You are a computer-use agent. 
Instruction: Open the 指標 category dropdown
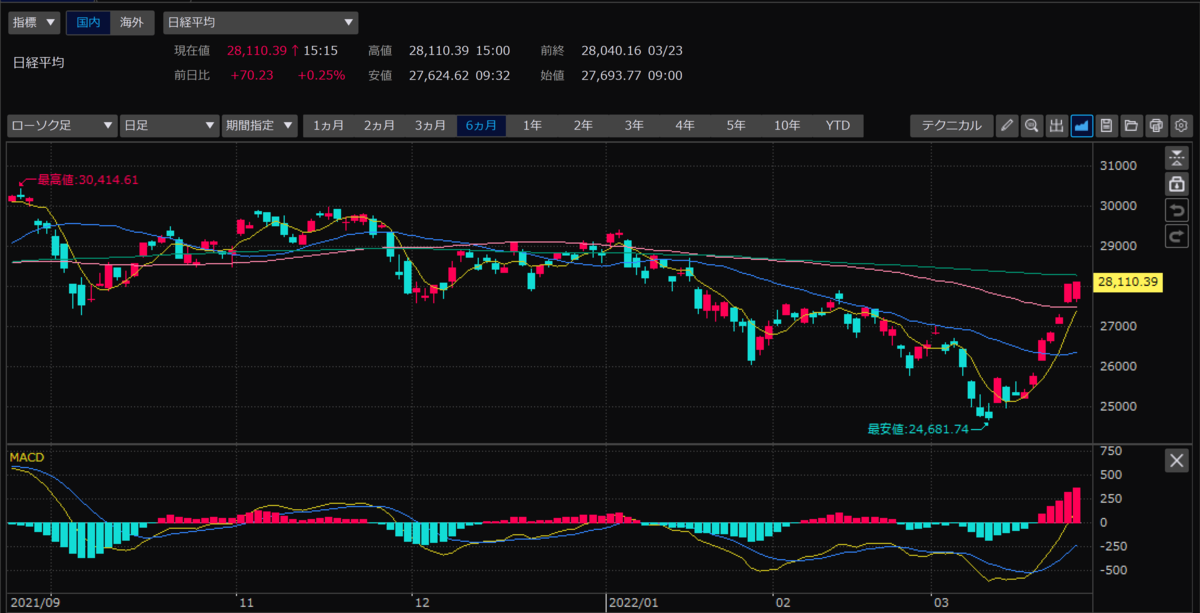34,21
